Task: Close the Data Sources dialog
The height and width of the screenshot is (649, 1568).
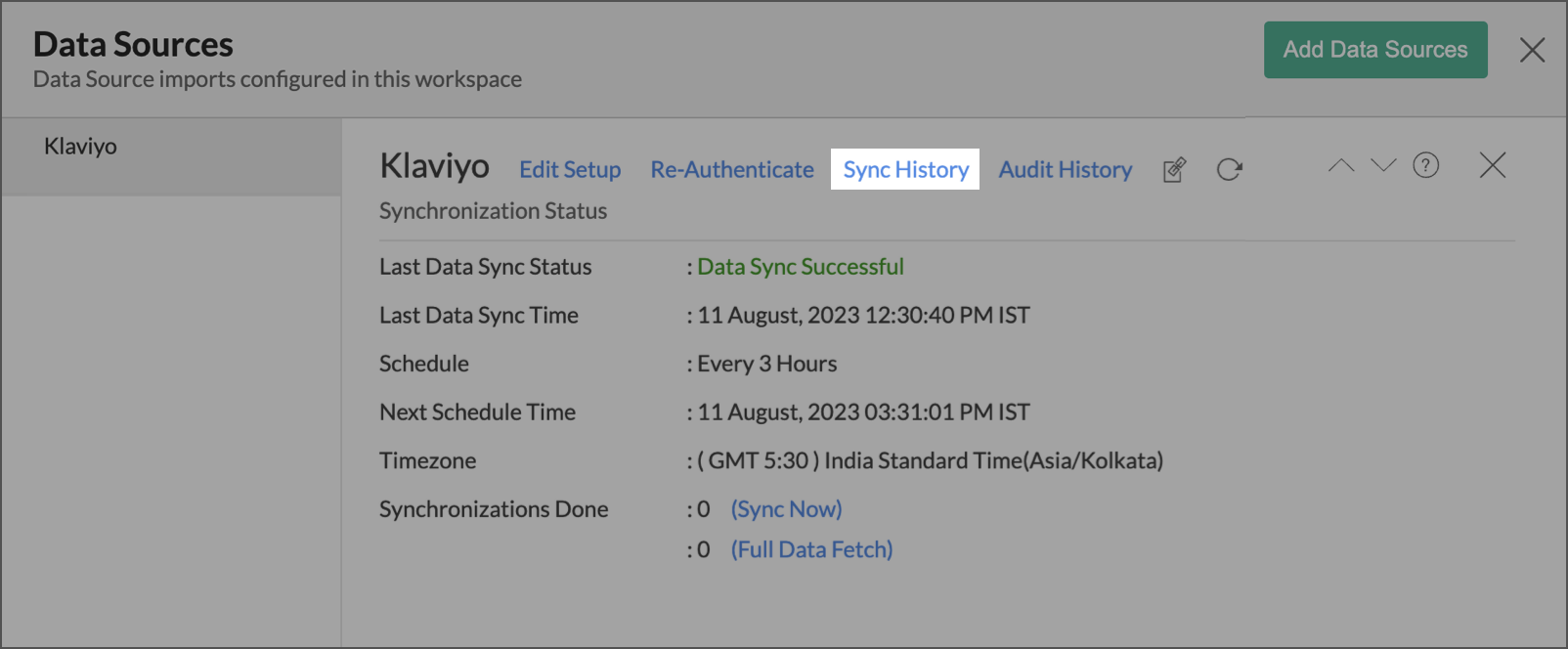Action: 1532,50
